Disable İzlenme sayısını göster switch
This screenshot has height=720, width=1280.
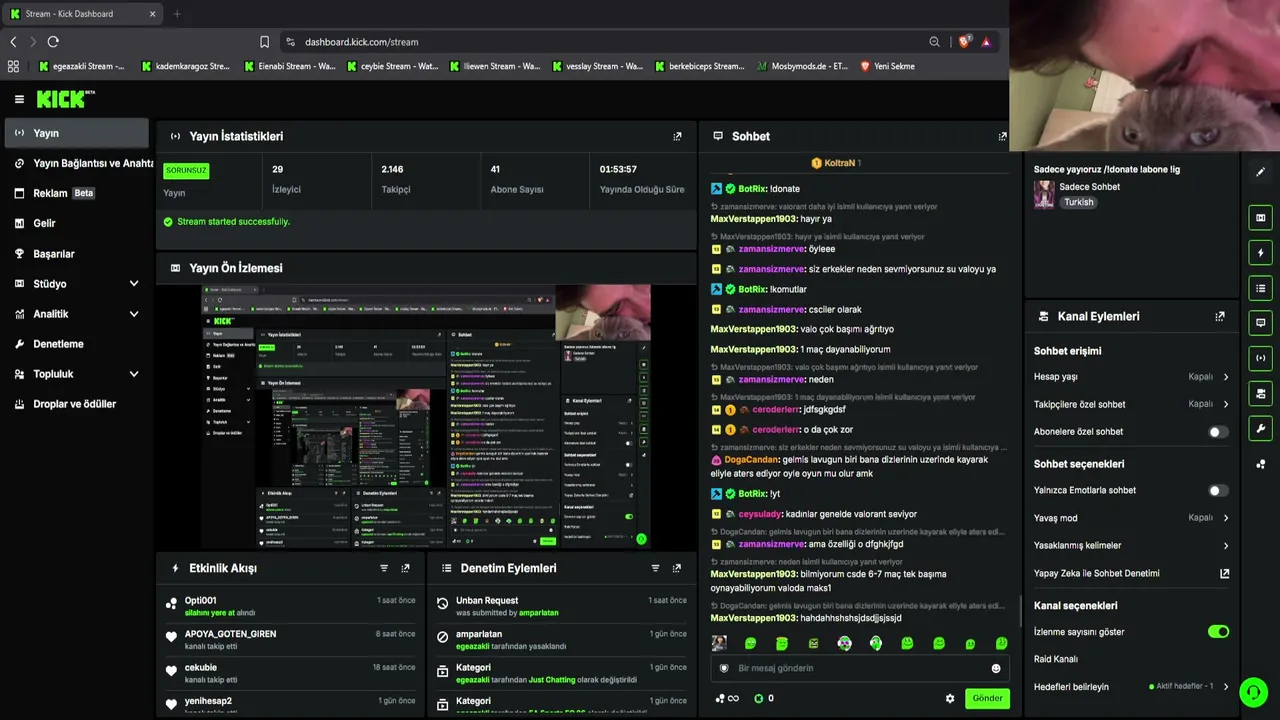tap(1218, 632)
